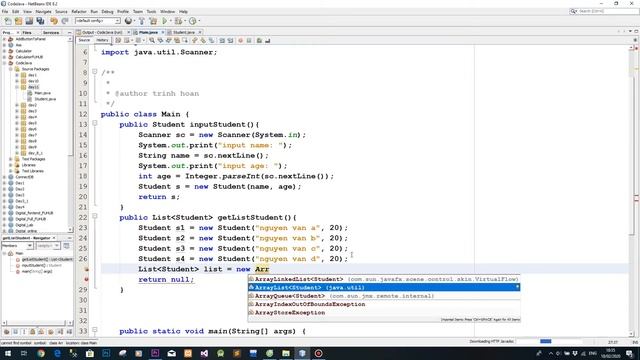Click the Downloading HTTP Javadoc progress bar
Screen dimensions: 640x360
click(x=549, y=341)
